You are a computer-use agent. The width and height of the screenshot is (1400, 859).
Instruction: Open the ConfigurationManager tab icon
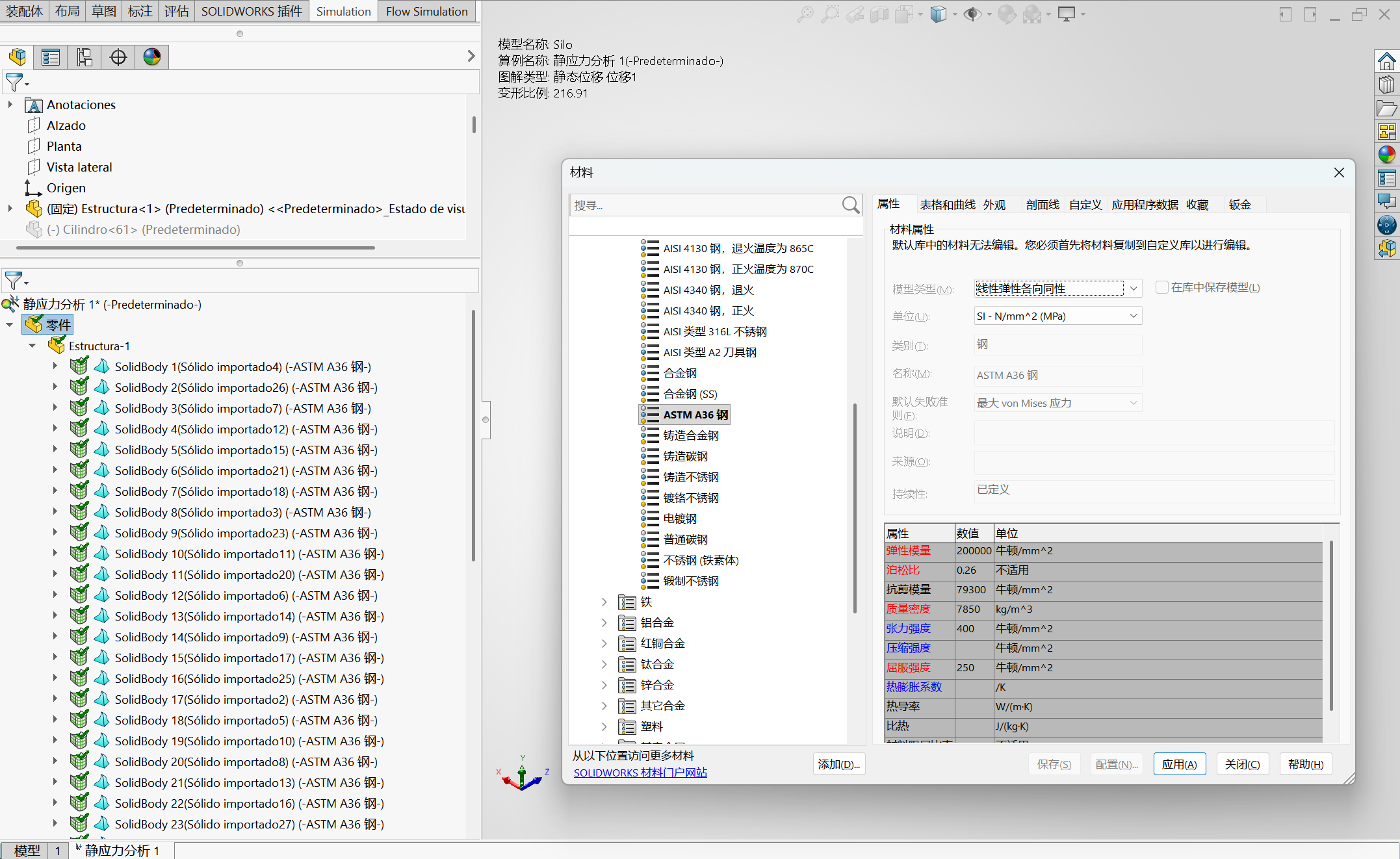[84, 57]
